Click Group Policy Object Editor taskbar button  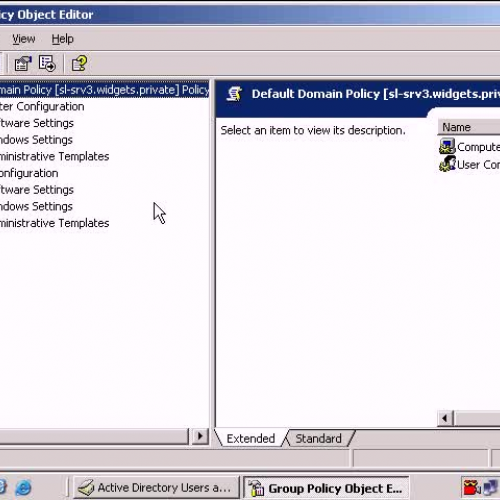pyautogui.click(x=326, y=488)
